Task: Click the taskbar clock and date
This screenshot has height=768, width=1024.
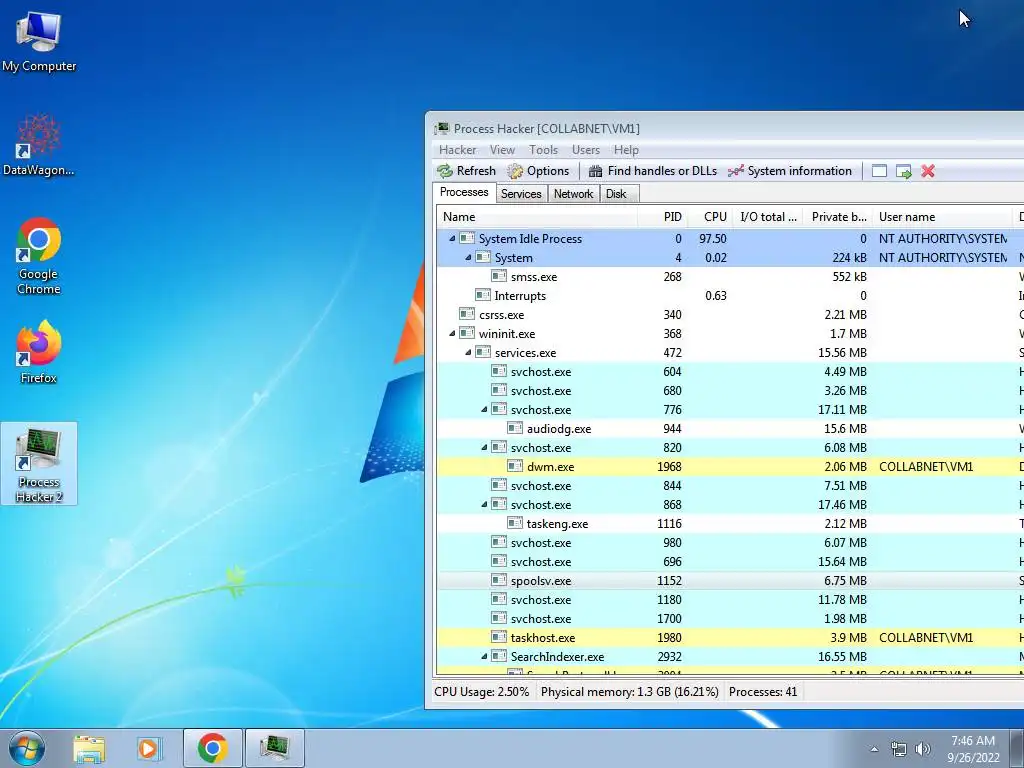Action: pos(973,749)
